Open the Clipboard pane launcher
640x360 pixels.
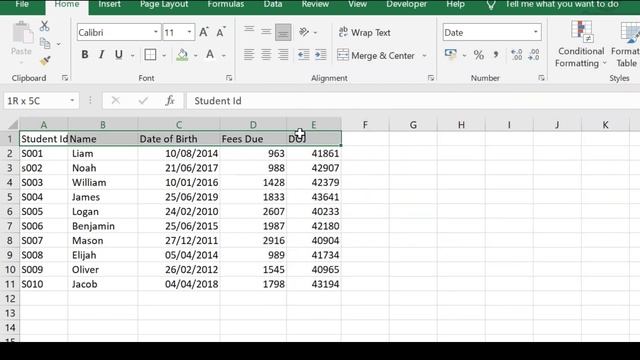pyautogui.click(x=65, y=78)
